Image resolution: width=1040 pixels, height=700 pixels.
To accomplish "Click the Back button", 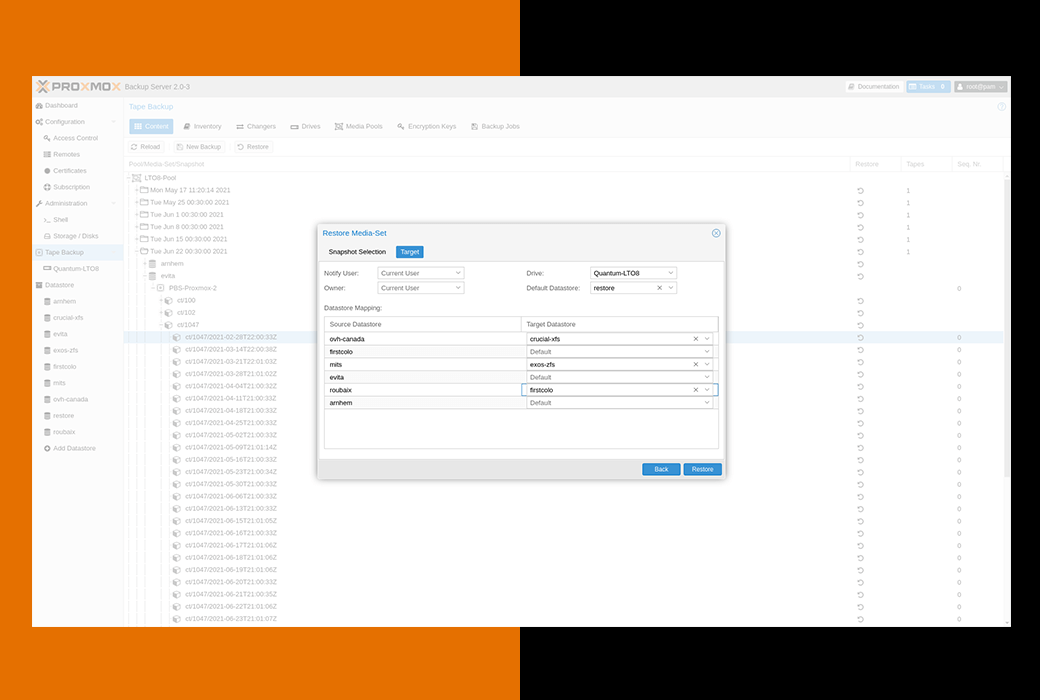I will 661,469.
